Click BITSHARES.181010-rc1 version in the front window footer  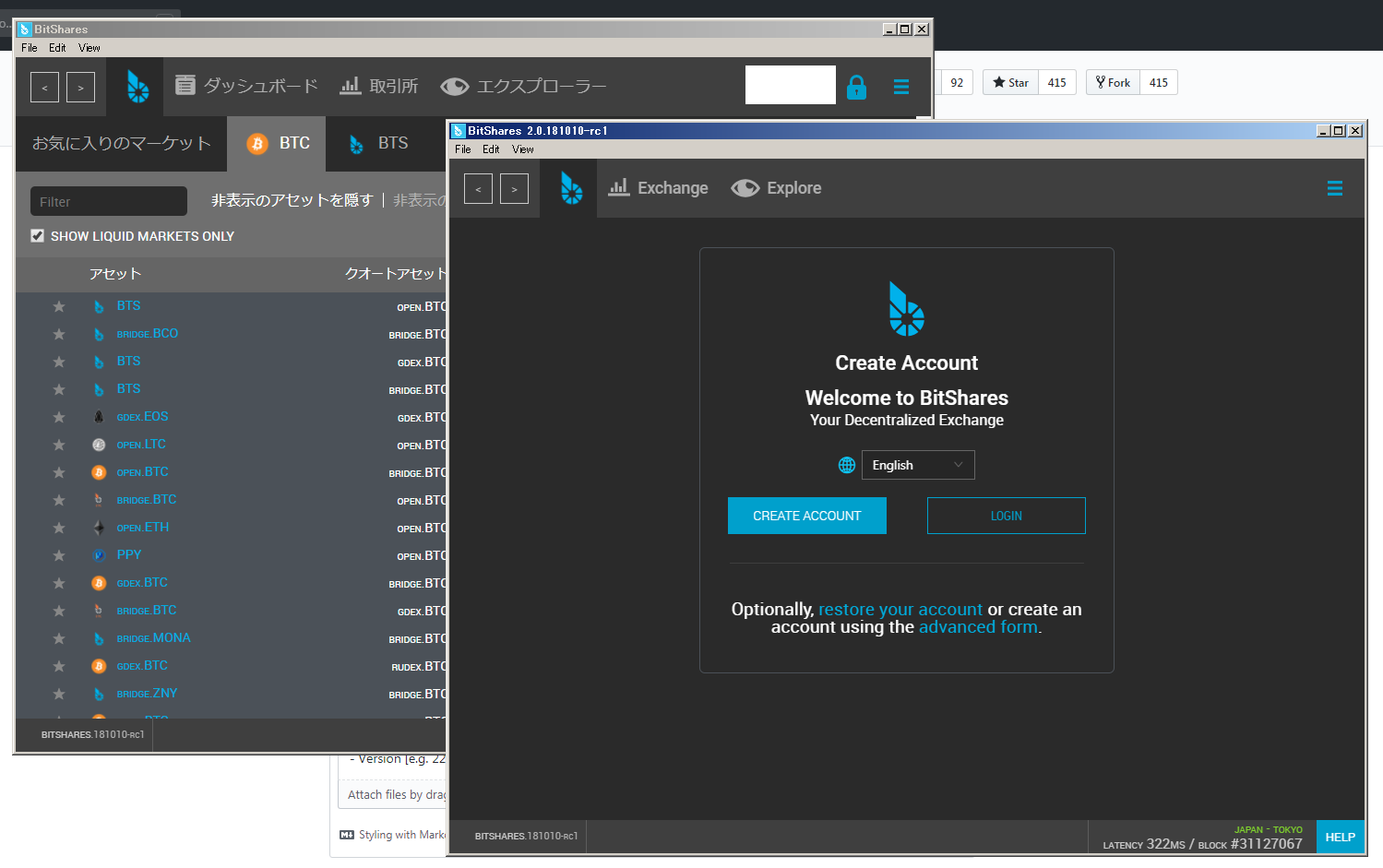click(x=526, y=837)
